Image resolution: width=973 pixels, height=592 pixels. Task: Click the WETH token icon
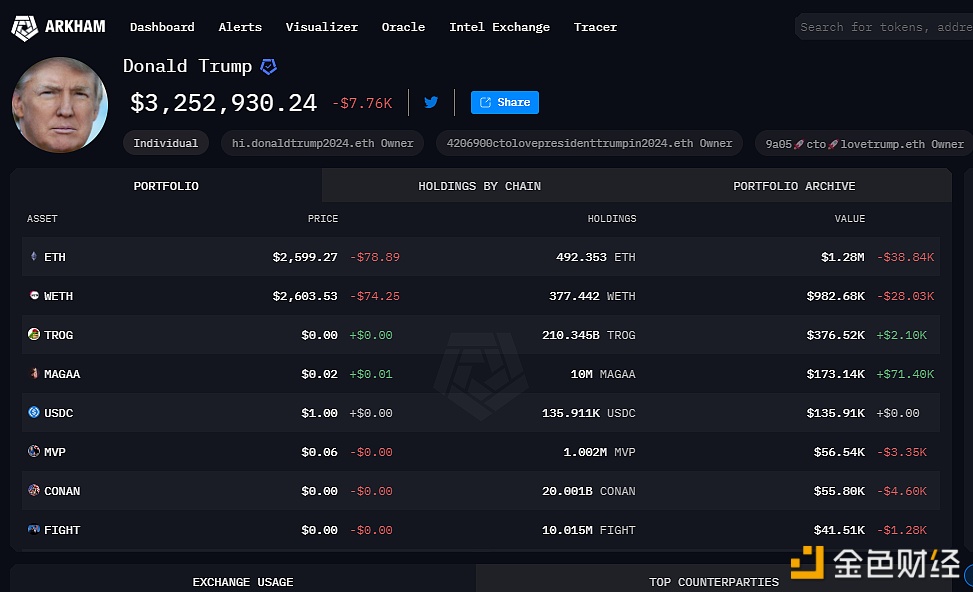tap(34, 295)
